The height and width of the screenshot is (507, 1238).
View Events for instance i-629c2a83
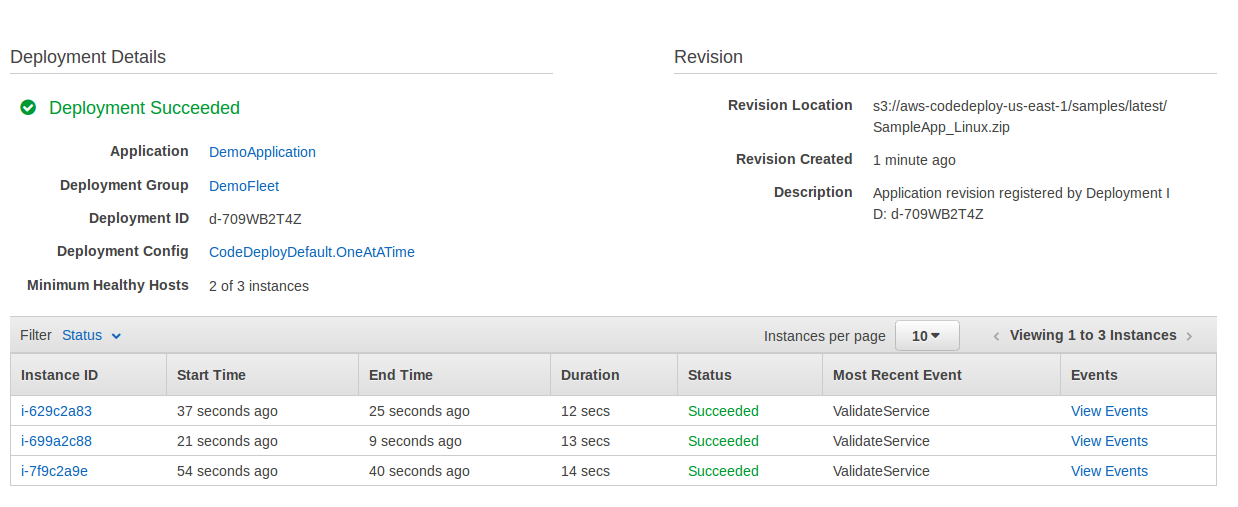point(1109,411)
